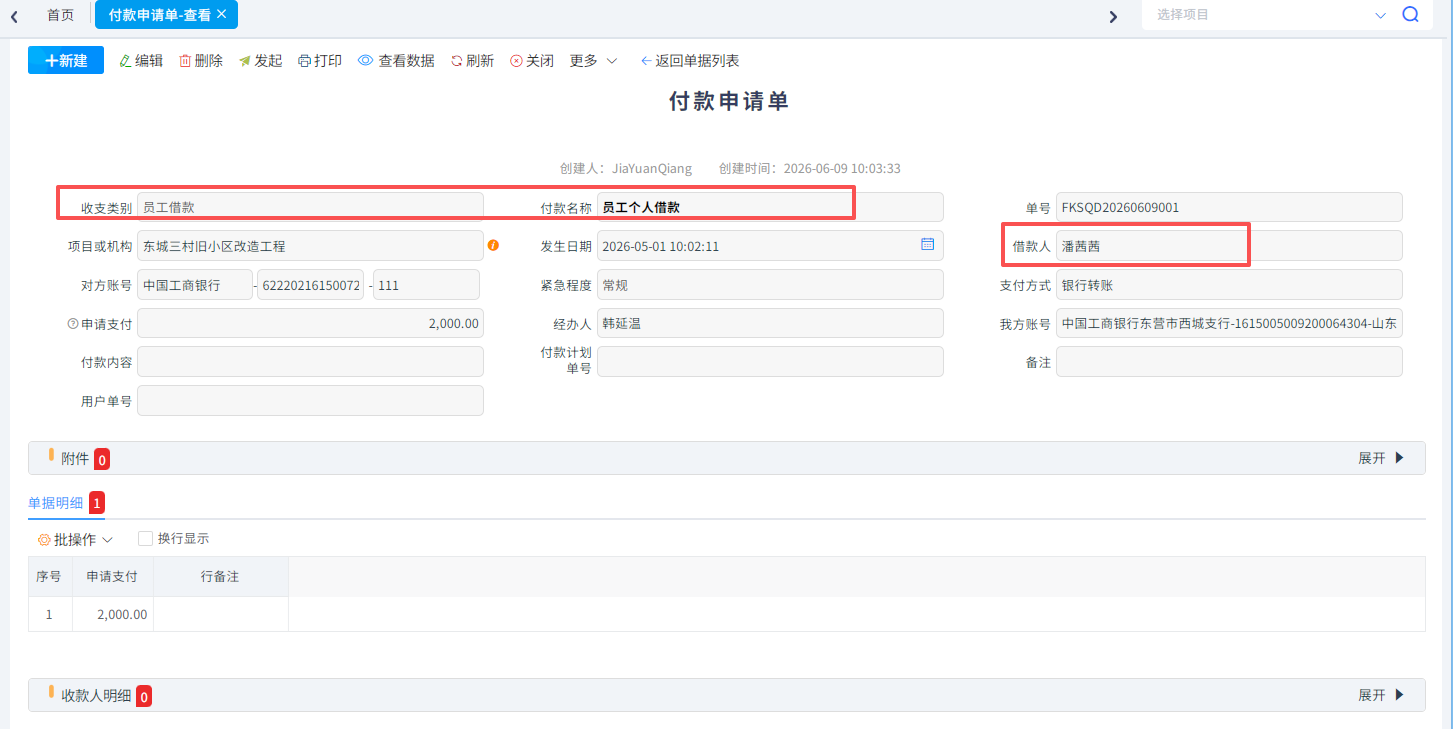The width and height of the screenshot is (1453, 729).
Task: Click the search magnifier icon
Action: 1410,15
